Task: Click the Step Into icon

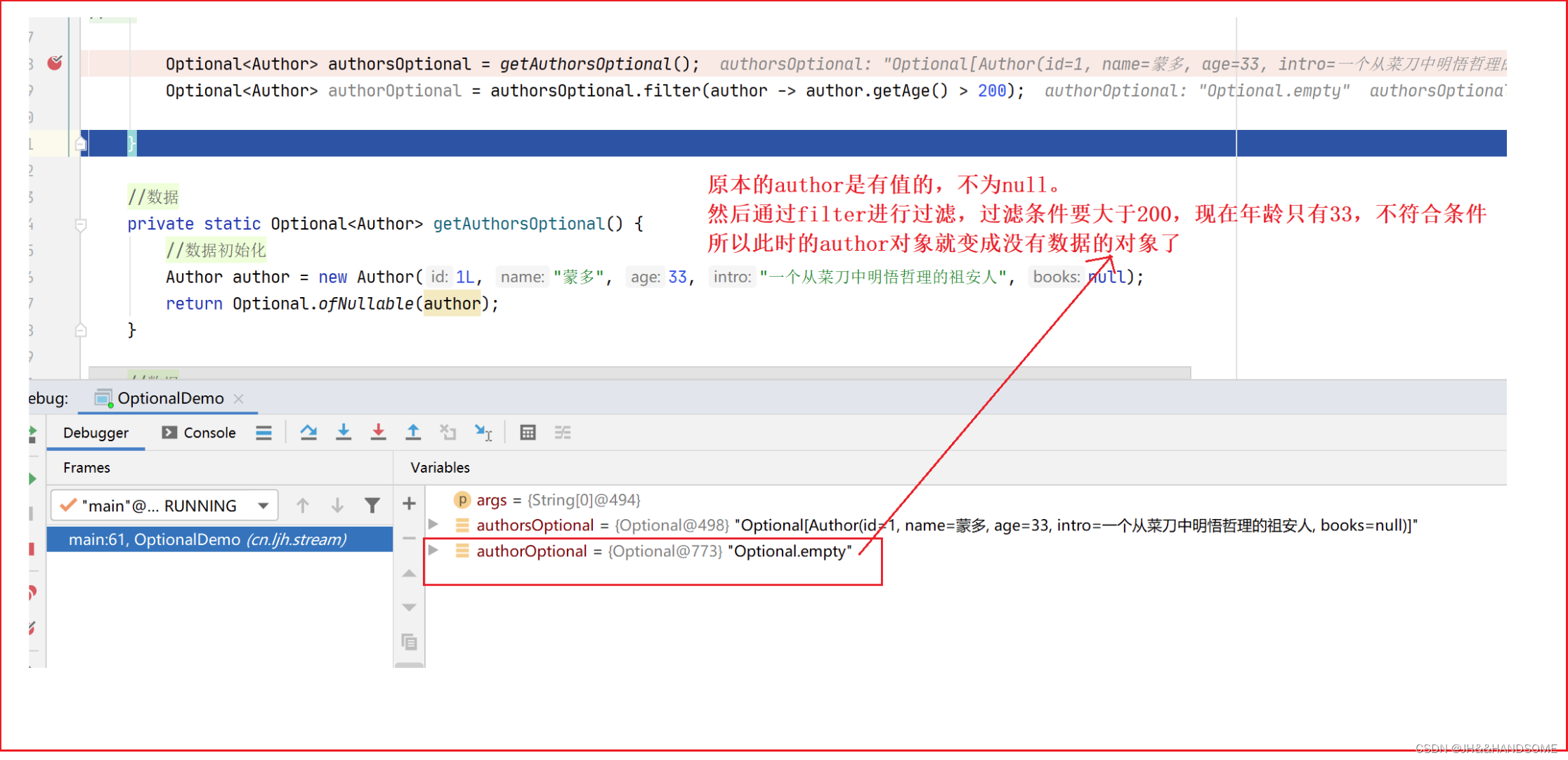Action: pyautogui.click(x=344, y=433)
